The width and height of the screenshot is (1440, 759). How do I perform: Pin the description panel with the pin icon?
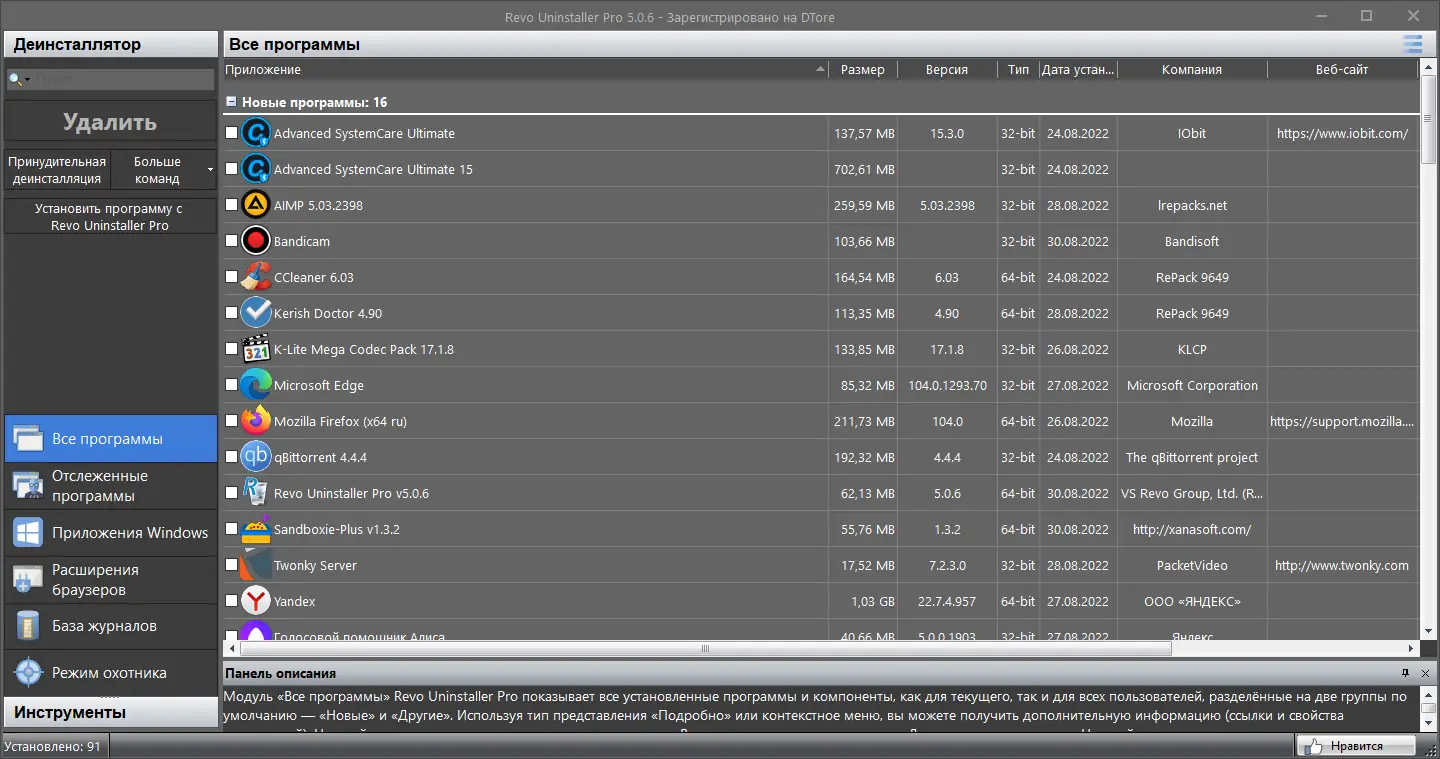(1406, 673)
